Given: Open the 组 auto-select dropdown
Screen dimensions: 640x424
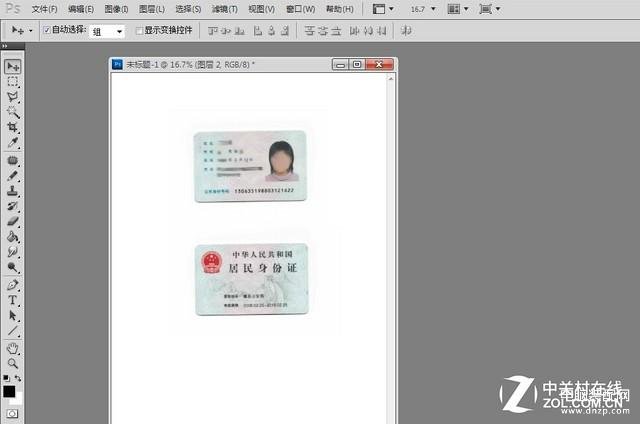Looking at the screenshot, I should (x=107, y=31).
